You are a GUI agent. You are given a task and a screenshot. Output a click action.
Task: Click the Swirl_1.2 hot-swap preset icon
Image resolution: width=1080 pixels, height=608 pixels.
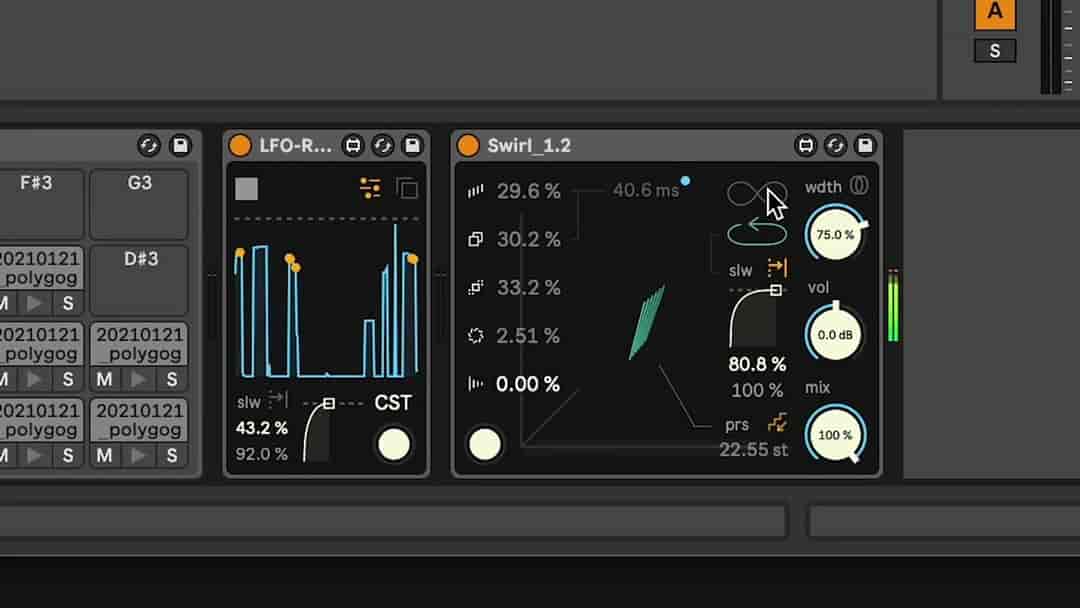pos(835,146)
